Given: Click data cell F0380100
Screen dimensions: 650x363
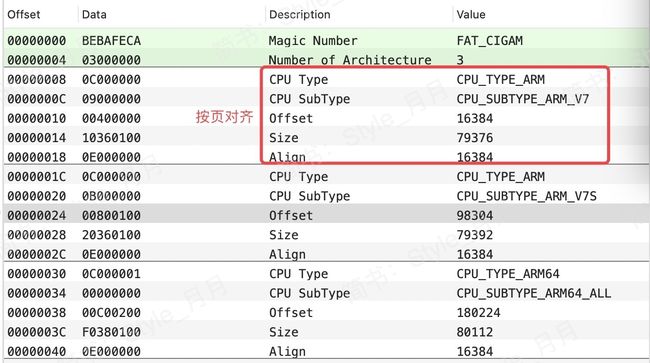Looking at the screenshot, I should [111, 332].
